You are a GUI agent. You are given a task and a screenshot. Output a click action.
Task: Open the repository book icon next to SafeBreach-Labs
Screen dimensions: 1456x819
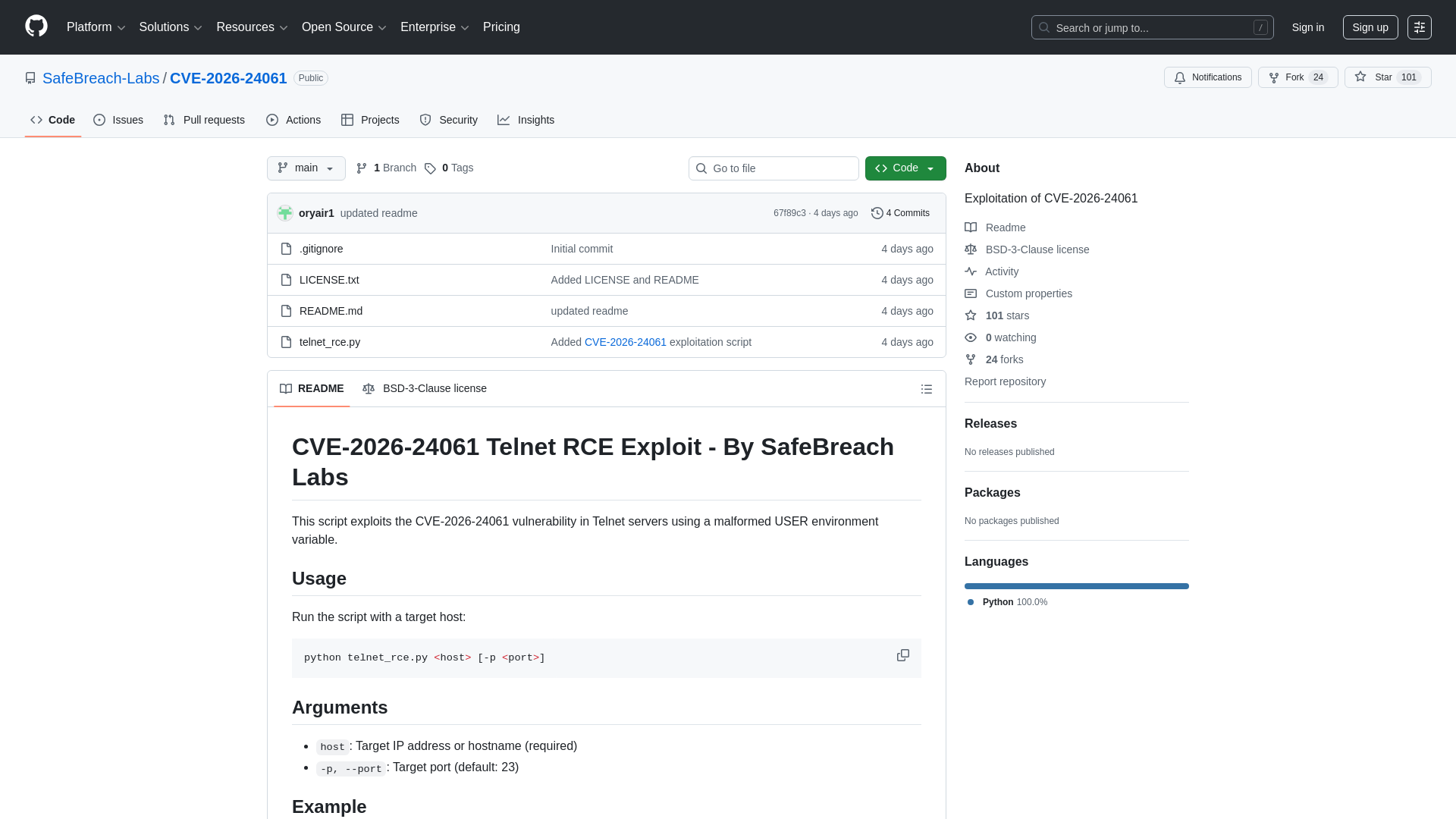click(30, 78)
